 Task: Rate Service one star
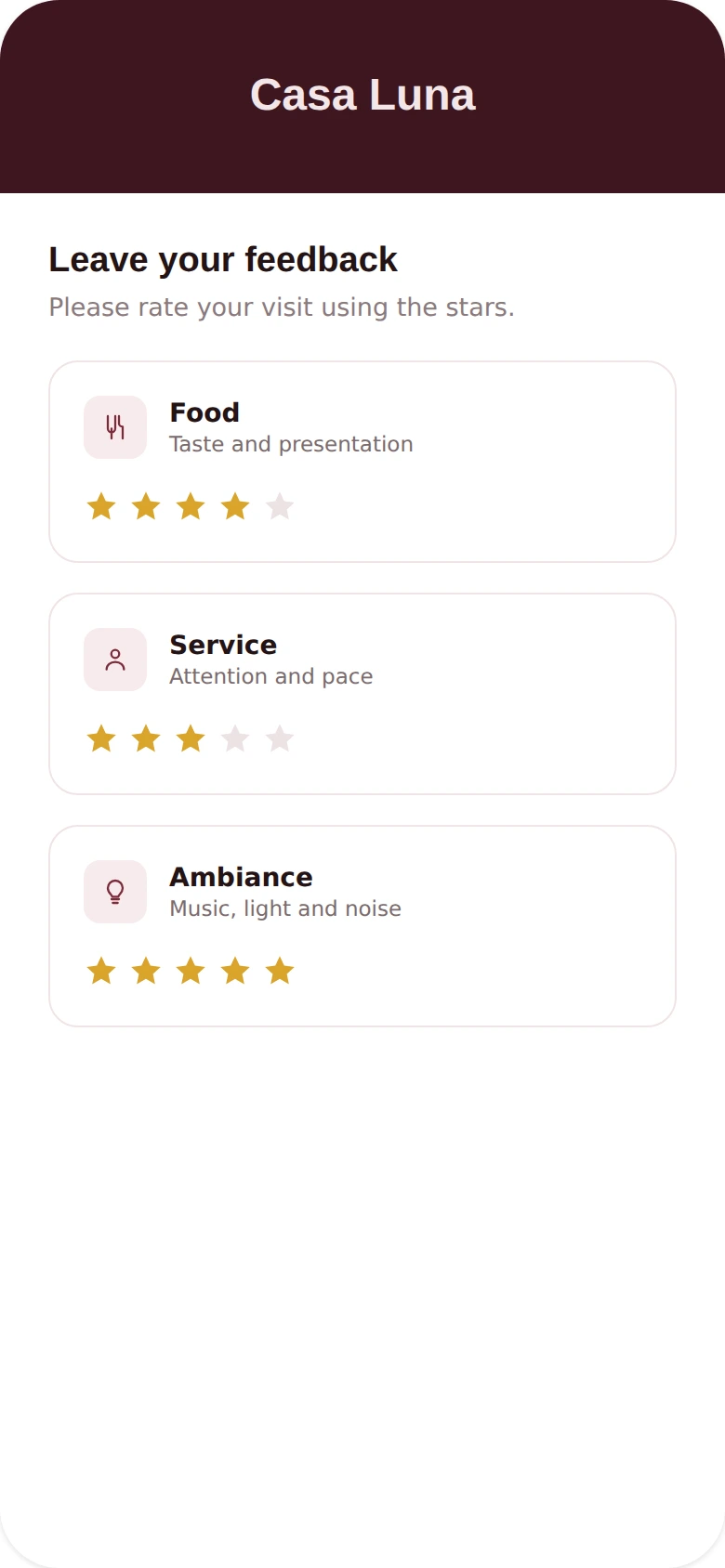tap(101, 739)
